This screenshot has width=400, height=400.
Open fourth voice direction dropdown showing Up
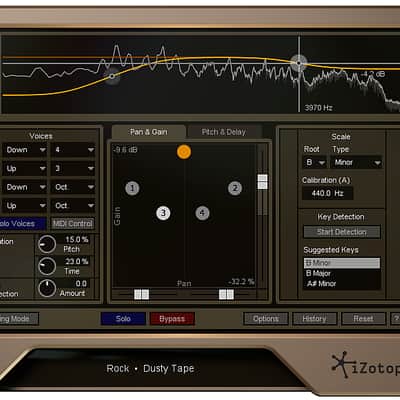tap(24, 206)
